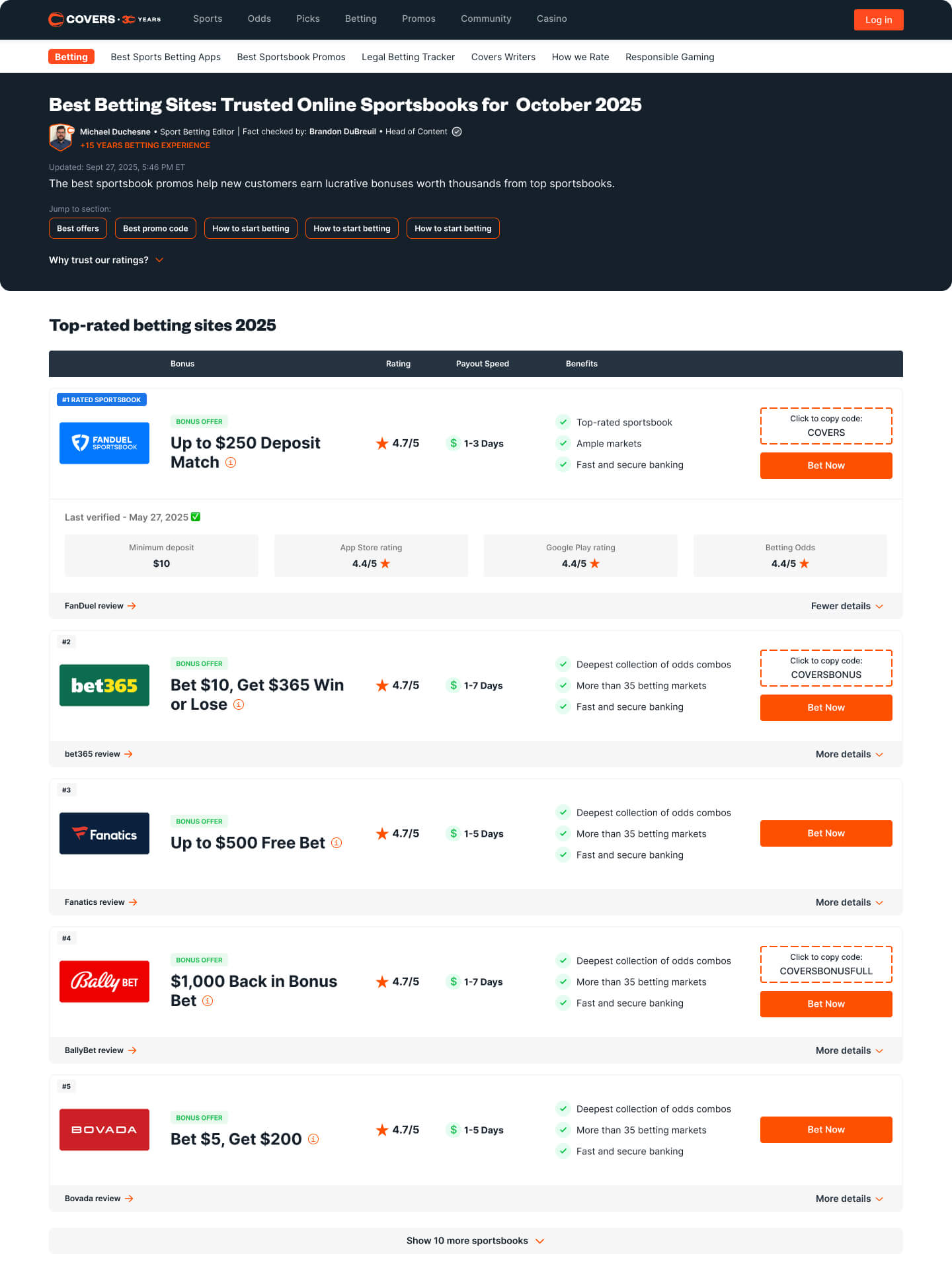Open the Covers logo home link
The width and height of the screenshot is (952, 1270).
tap(104, 19)
